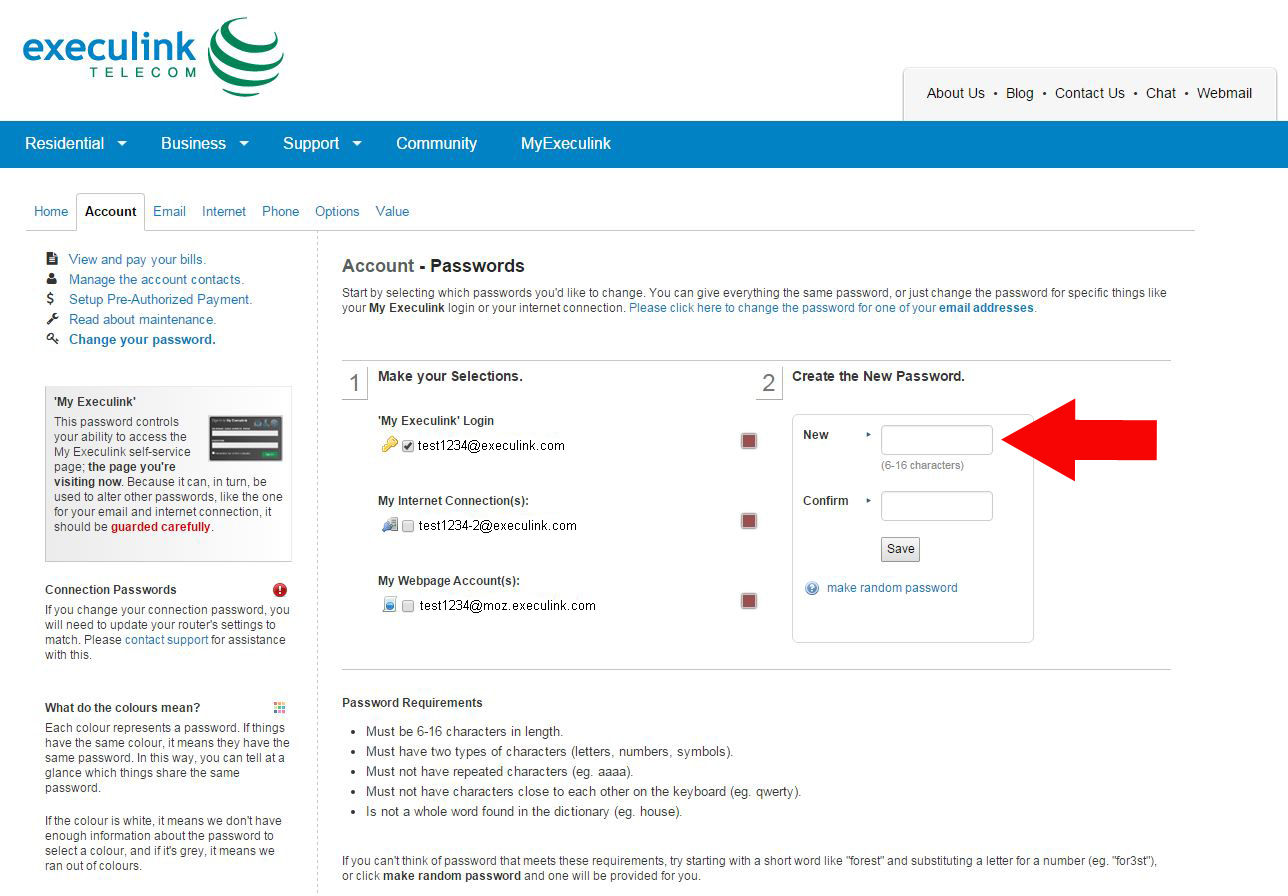Click into the New password field
Viewport: 1288px width, 896px height.
tap(937, 440)
